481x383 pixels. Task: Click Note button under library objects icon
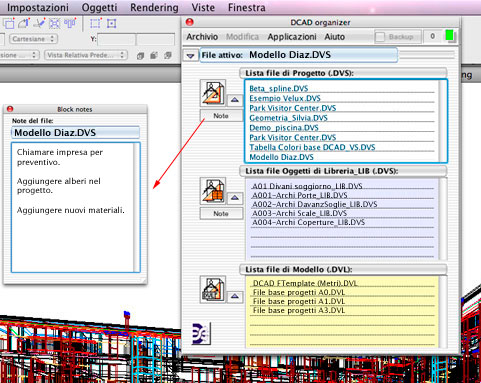click(x=221, y=213)
